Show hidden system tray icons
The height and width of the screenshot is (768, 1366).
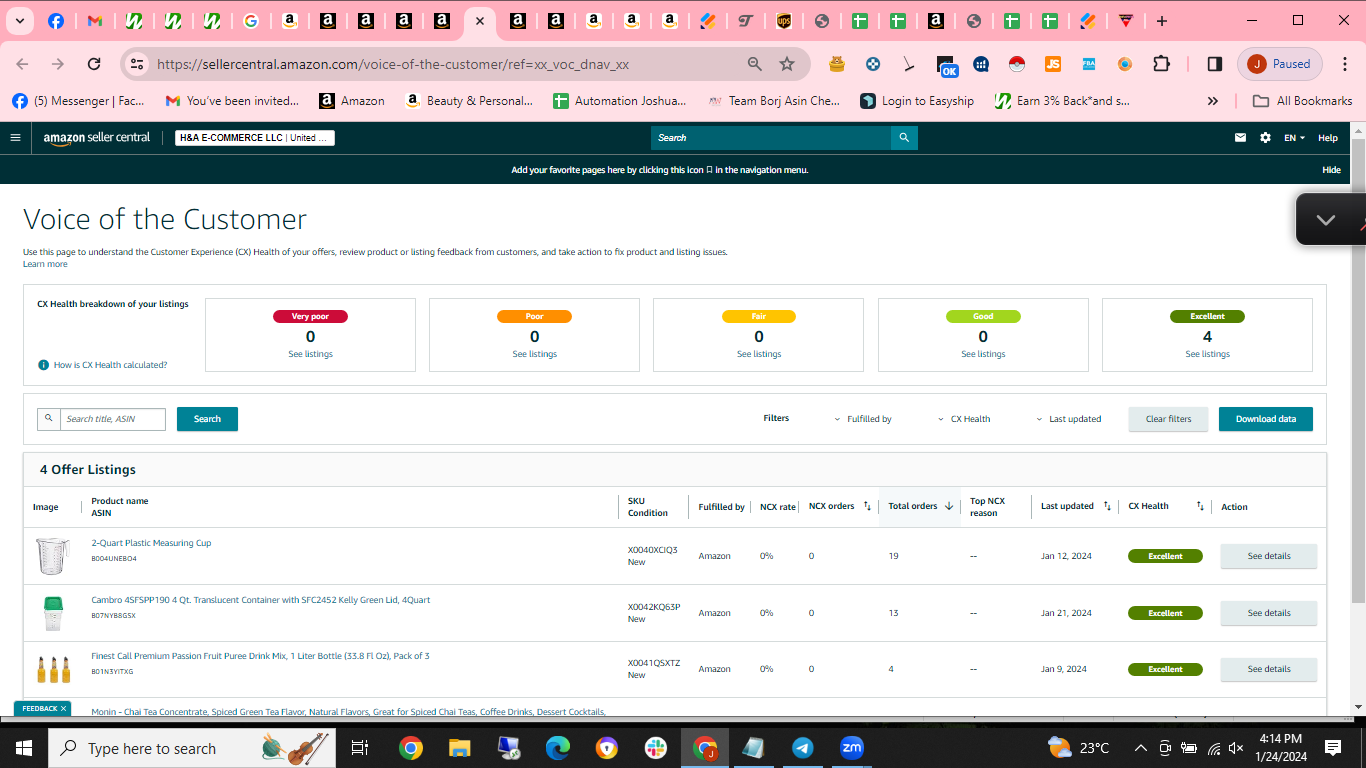click(x=1140, y=748)
